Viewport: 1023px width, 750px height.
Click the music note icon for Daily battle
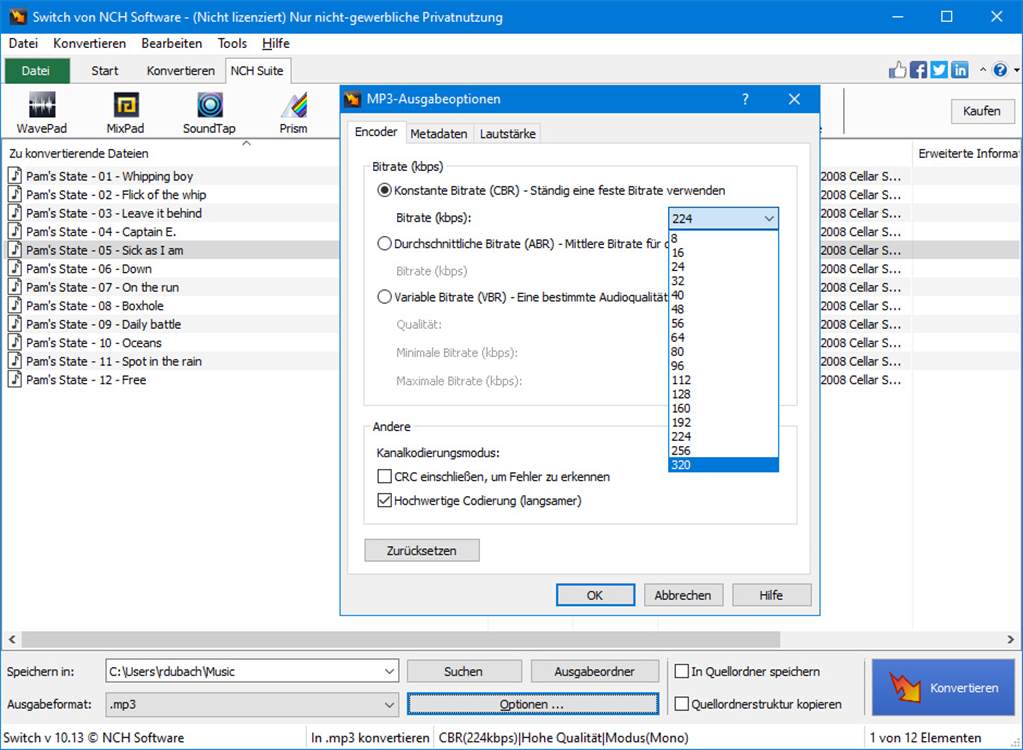pyautogui.click(x=15, y=323)
